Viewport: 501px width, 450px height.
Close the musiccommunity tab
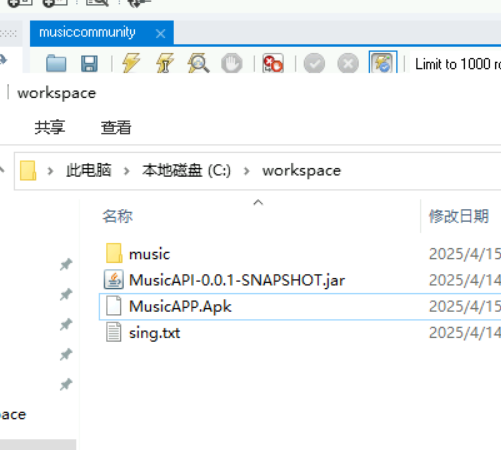click(x=161, y=33)
